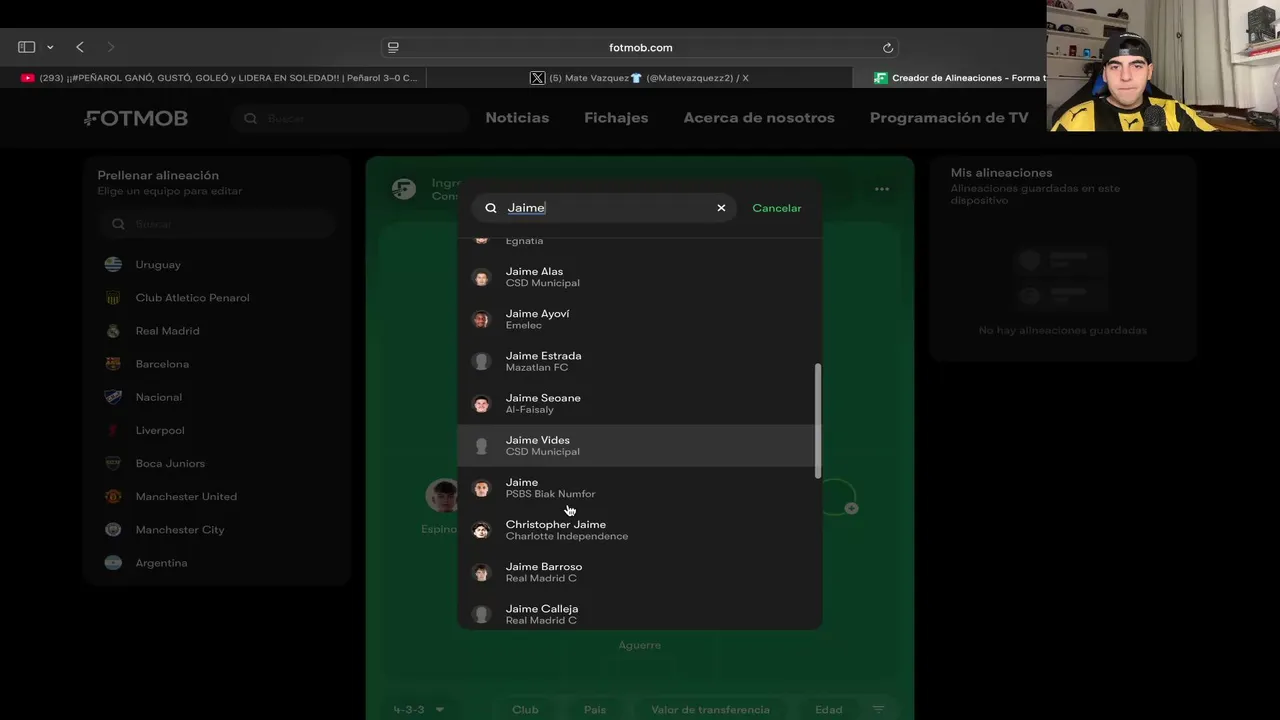Screen dimensions: 1280x720
Task: Pick the Liverpool crest icon
Action: (114, 430)
